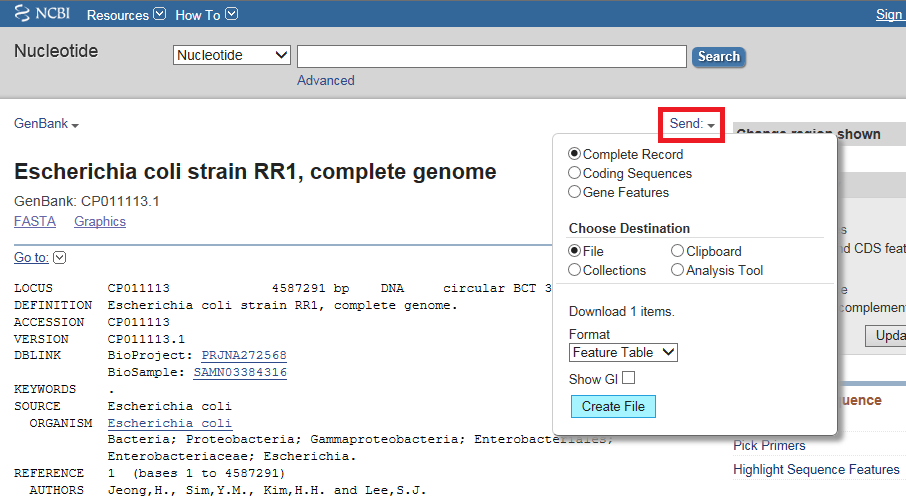Enable the Show GI checkbox

pyautogui.click(x=628, y=378)
